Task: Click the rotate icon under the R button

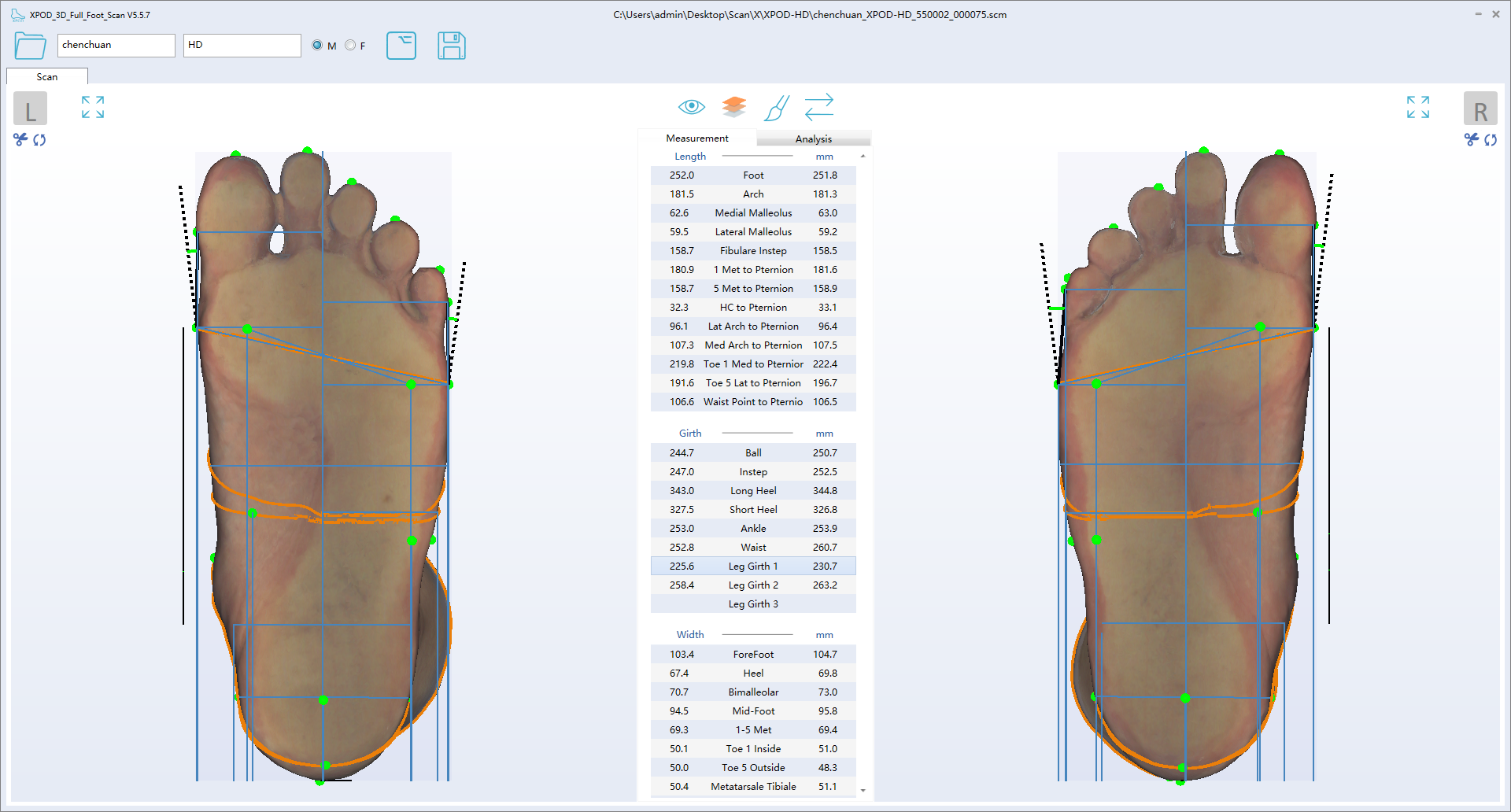Action: [1491, 140]
